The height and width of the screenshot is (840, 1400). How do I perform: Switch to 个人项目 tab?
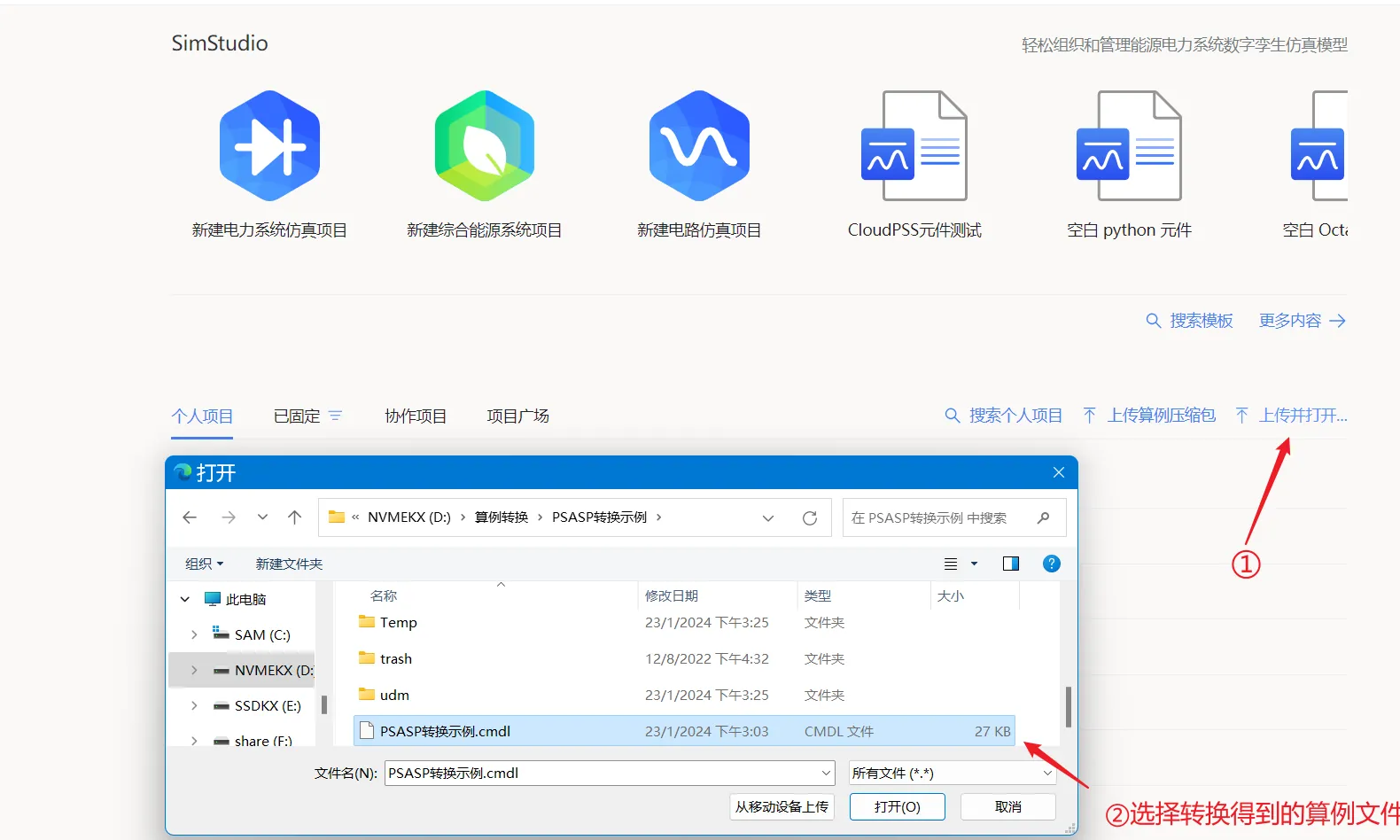point(202,416)
